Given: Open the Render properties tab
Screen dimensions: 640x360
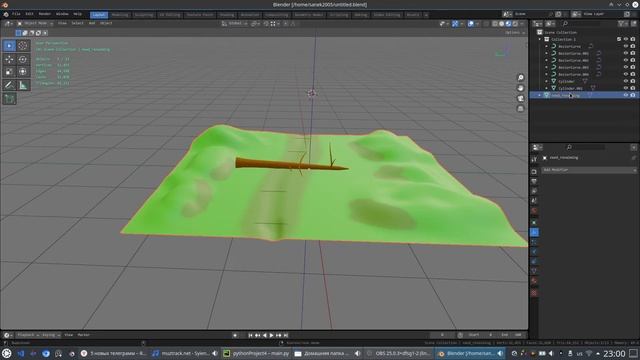Looking at the screenshot, I should [534, 171].
